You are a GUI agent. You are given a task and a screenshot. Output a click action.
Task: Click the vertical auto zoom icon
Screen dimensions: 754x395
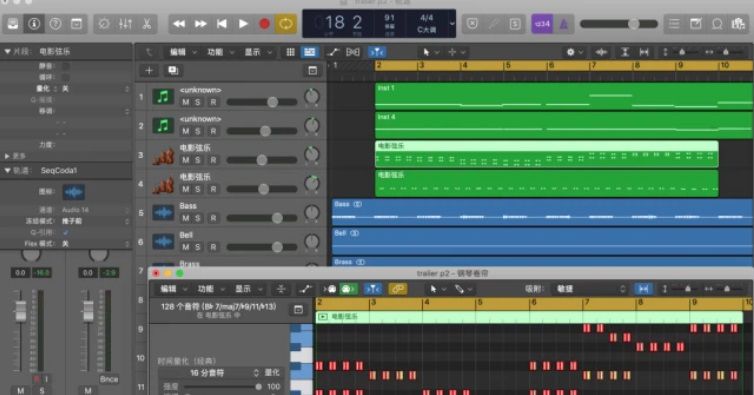(625, 52)
